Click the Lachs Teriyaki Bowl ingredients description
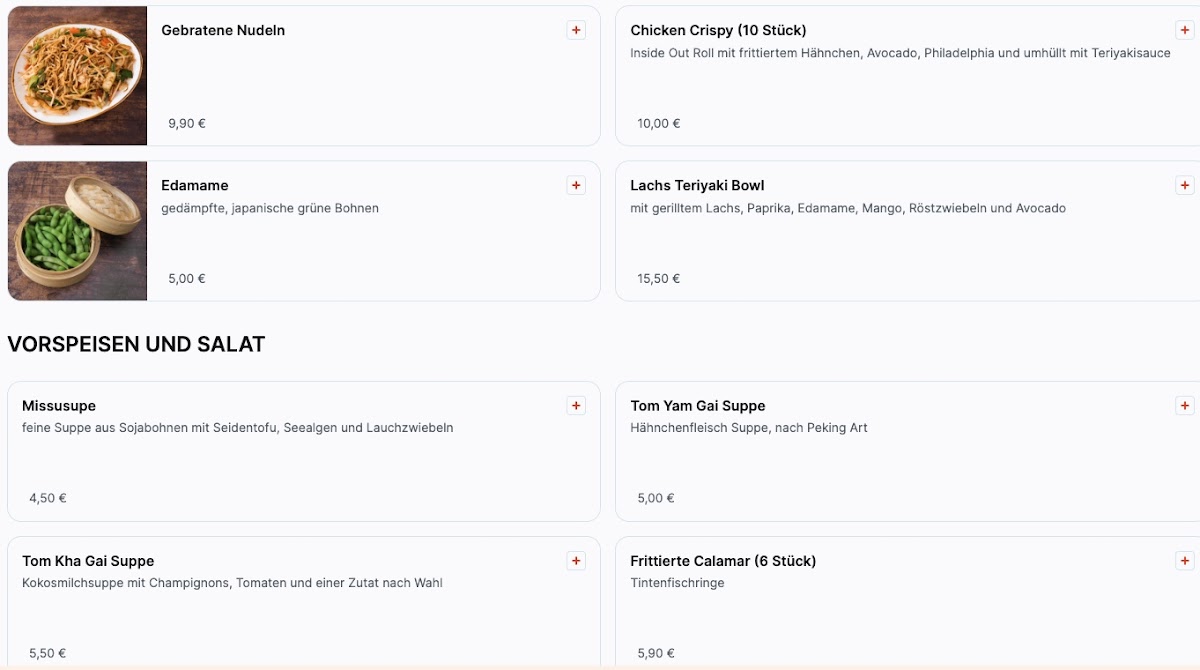 click(848, 209)
